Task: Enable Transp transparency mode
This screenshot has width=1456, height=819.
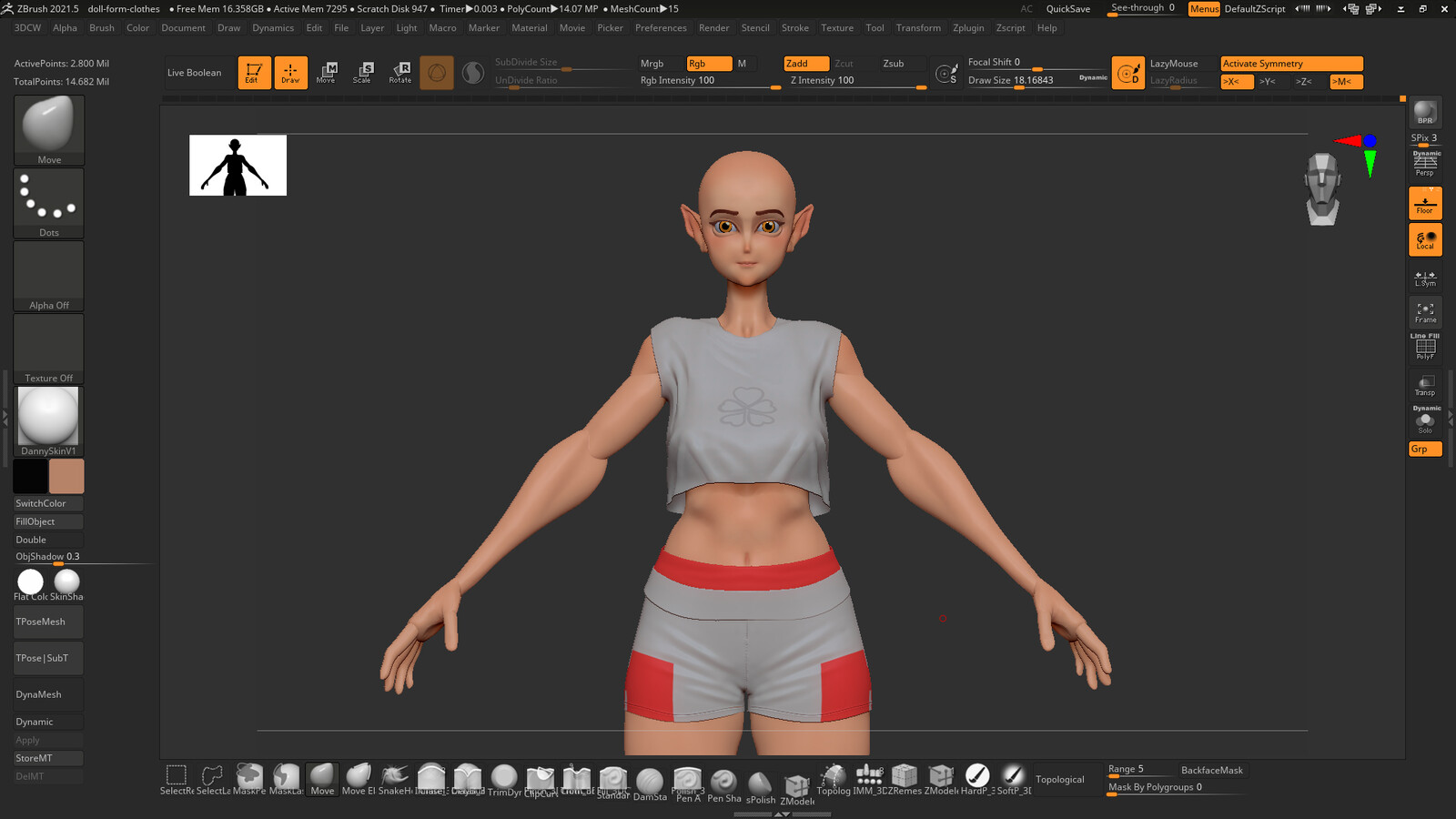Action: [1425, 386]
